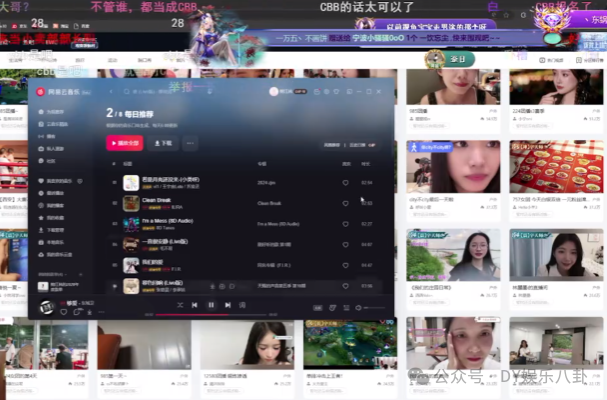The width and height of the screenshot is (607, 400).
Task: Download the currently playing song
Action: [x=90, y=312]
